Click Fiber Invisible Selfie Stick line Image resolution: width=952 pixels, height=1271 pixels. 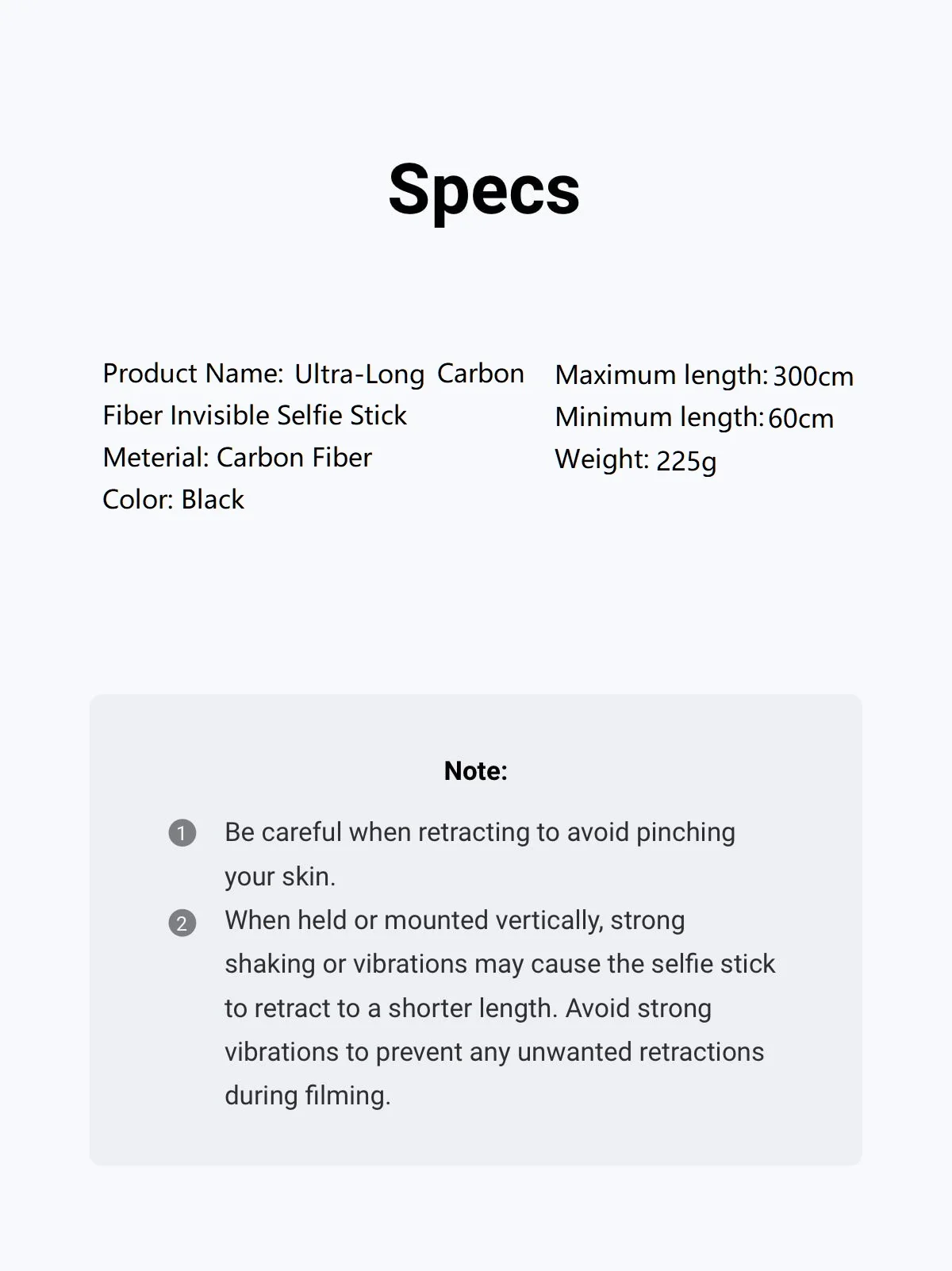click(x=255, y=415)
